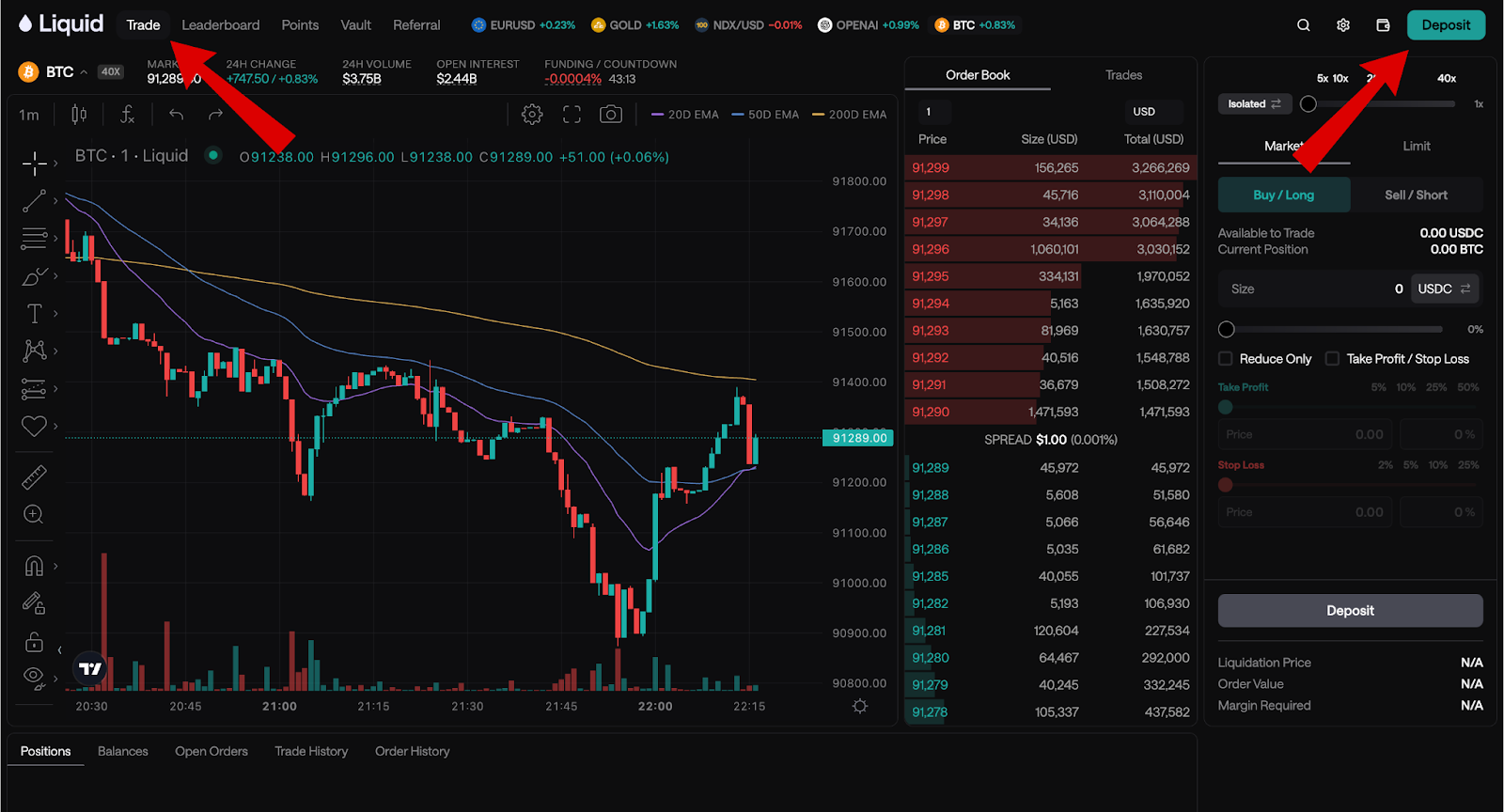Switch Isolated margin mode toggle
Viewport: 1504px width, 812px height.
tap(1255, 104)
